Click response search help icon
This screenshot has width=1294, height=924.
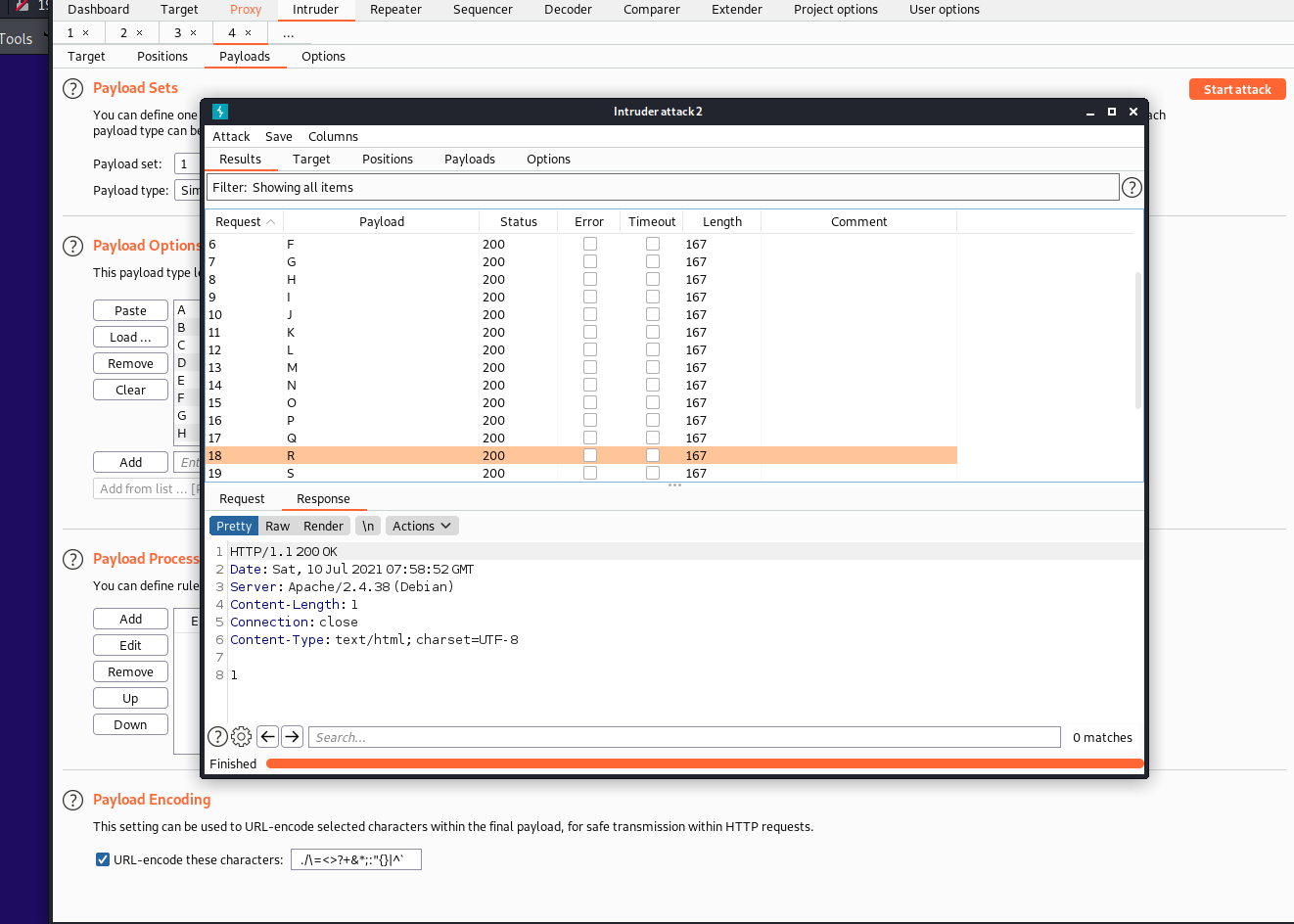(x=217, y=737)
